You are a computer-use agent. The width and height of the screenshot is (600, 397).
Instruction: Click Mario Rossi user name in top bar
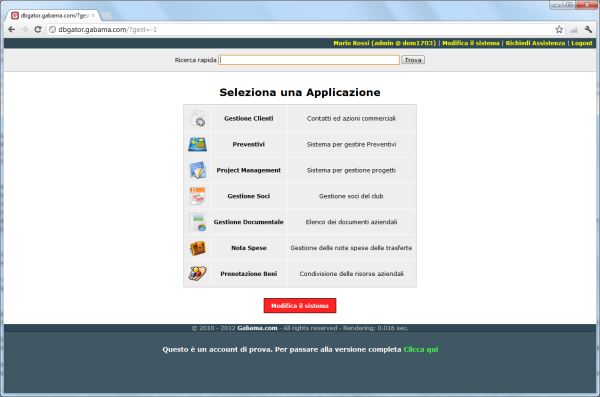pos(385,43)
